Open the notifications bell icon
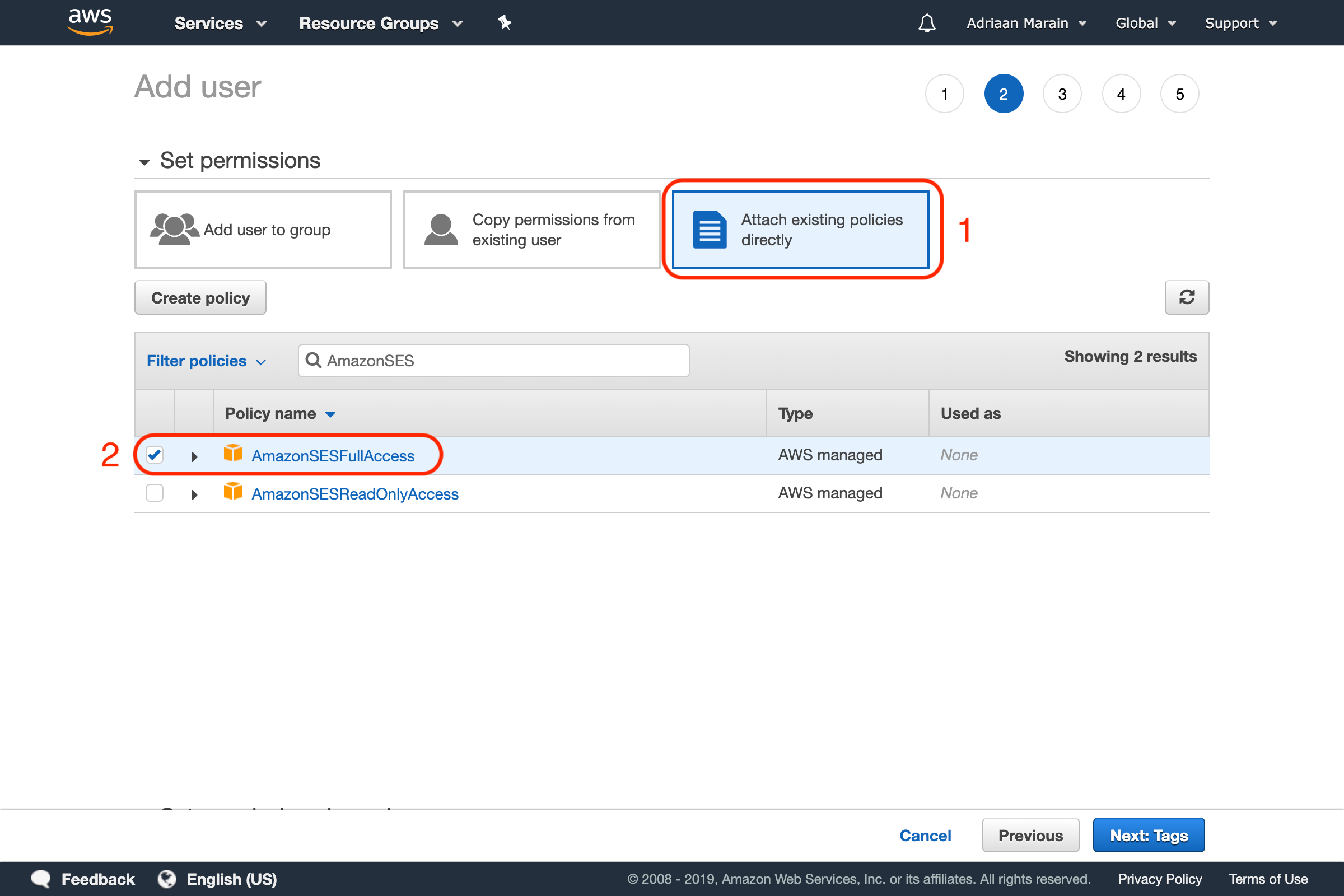The height and width of the screenshot is (896, 1344). 926,23
